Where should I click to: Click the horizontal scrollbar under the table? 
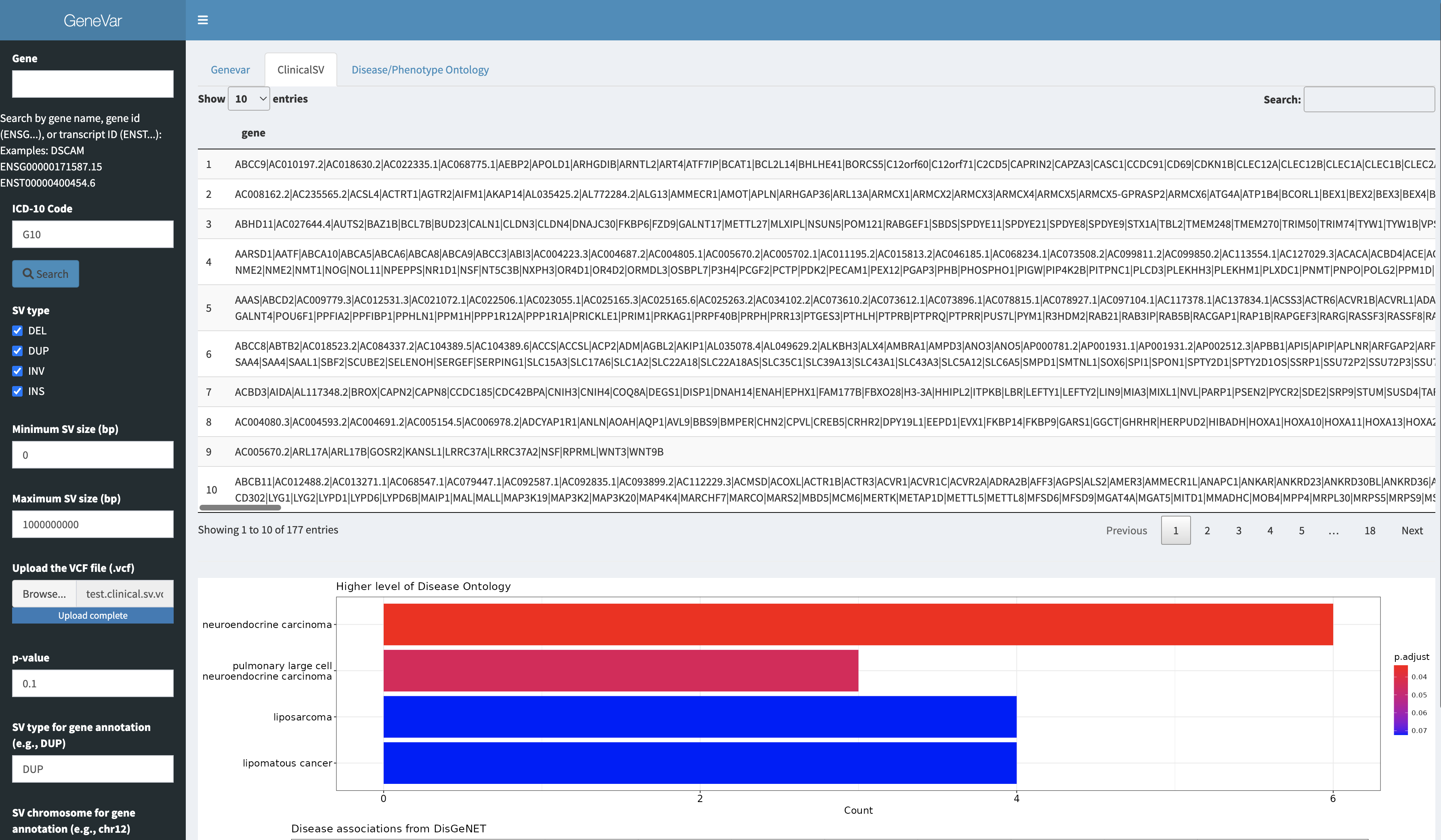click(x=240, y=507)
